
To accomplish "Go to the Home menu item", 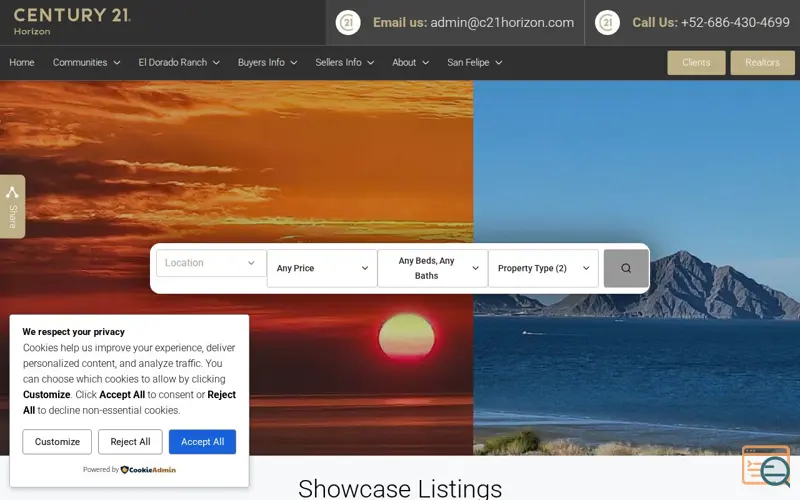I will [x=21, y=62].
